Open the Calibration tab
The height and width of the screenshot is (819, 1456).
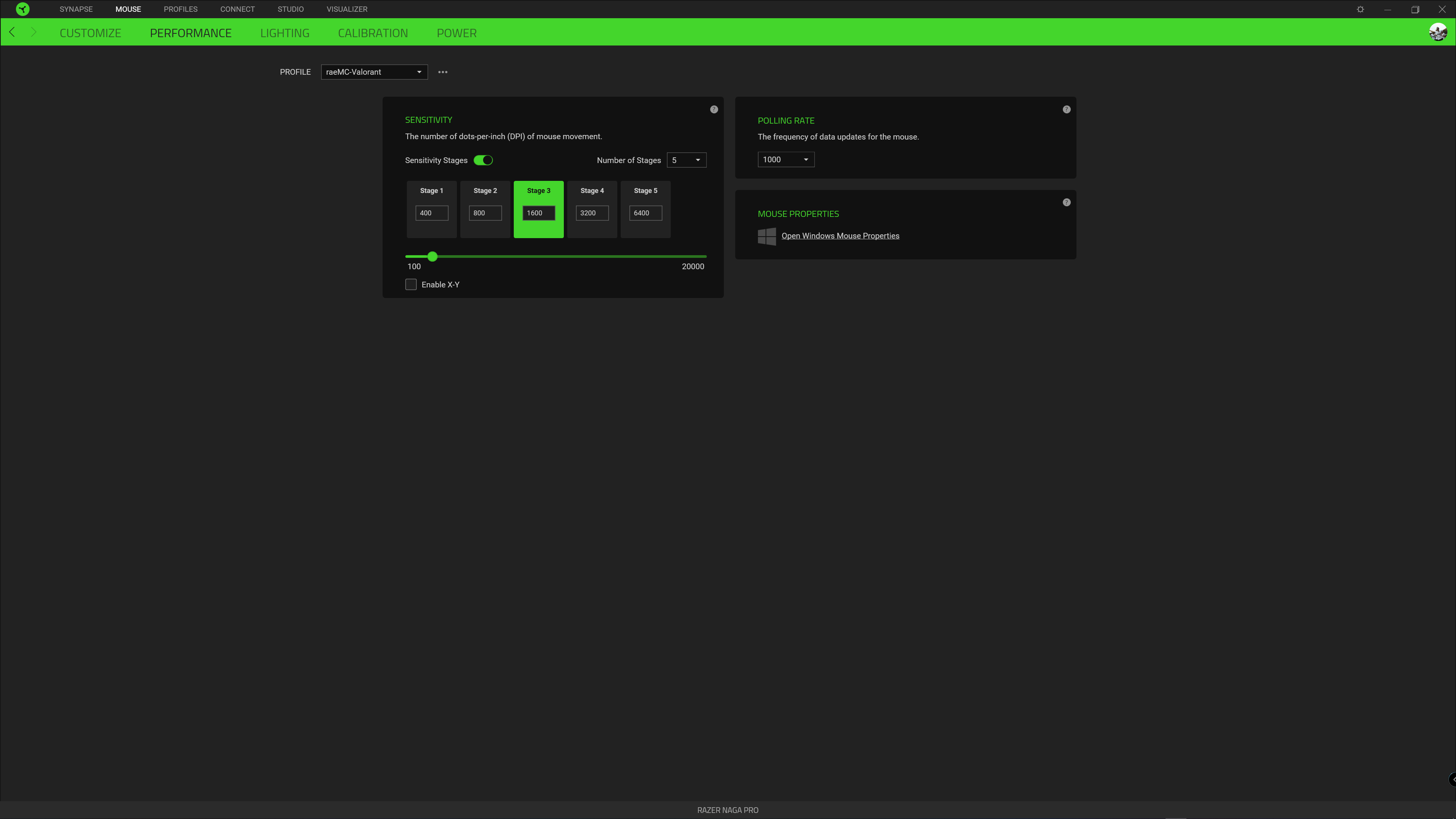tap(372, 33)
